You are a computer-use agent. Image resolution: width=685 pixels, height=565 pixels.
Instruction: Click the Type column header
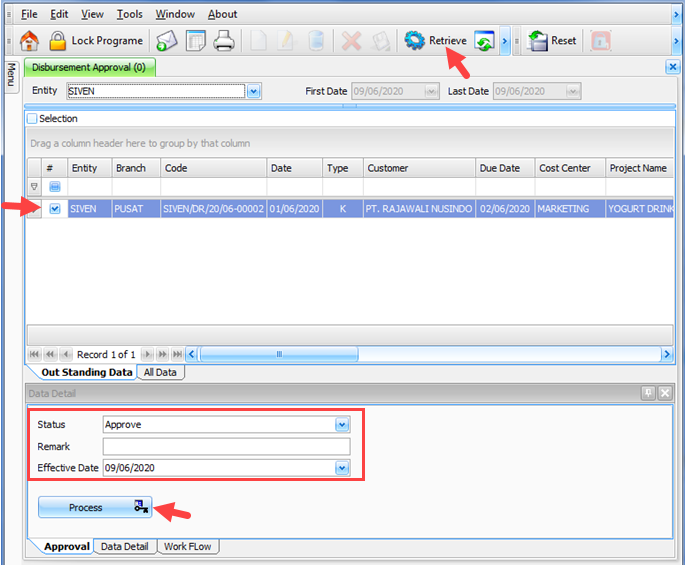point(343,168)
